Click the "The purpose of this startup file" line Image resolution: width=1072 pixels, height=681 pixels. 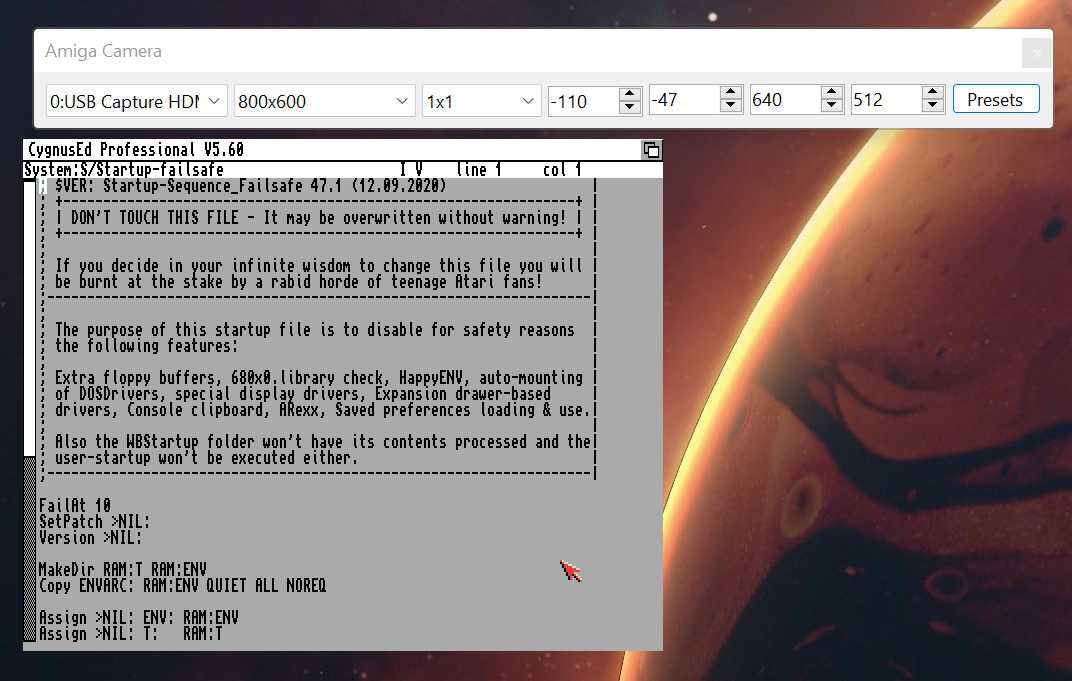314,330
